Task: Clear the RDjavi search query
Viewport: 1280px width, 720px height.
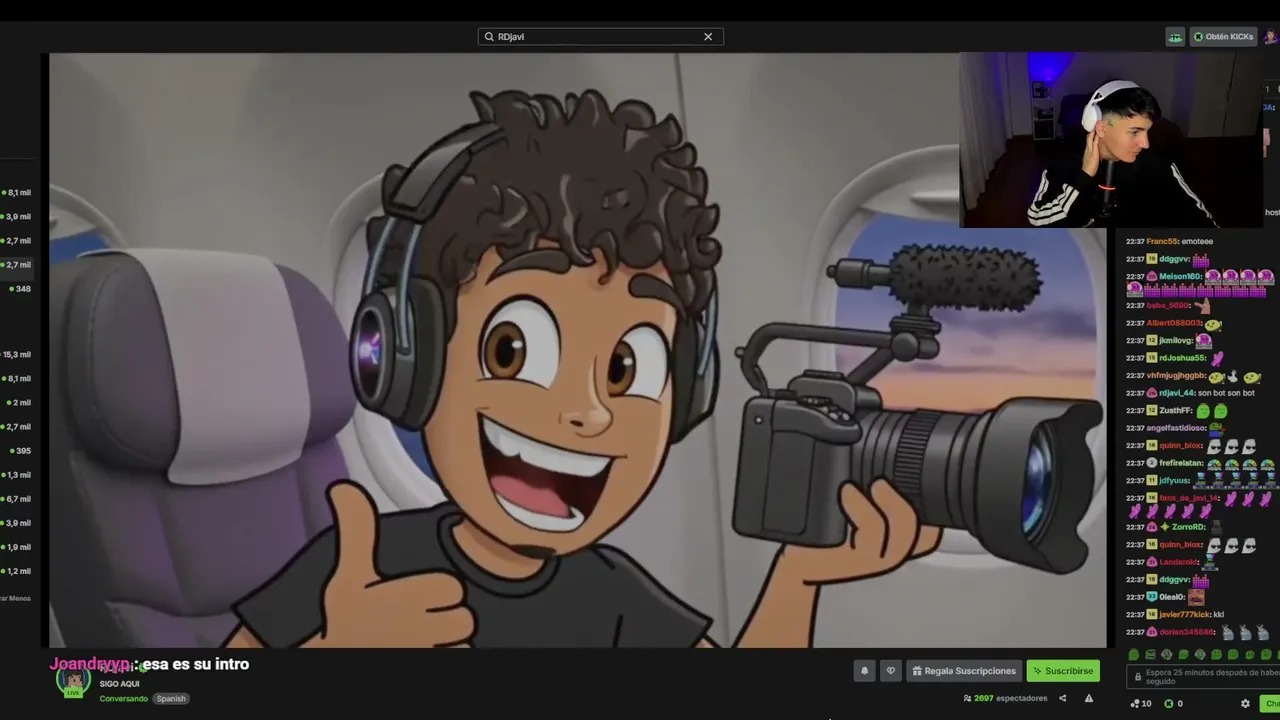Action: pyautogui.click(x=708, y=37)
